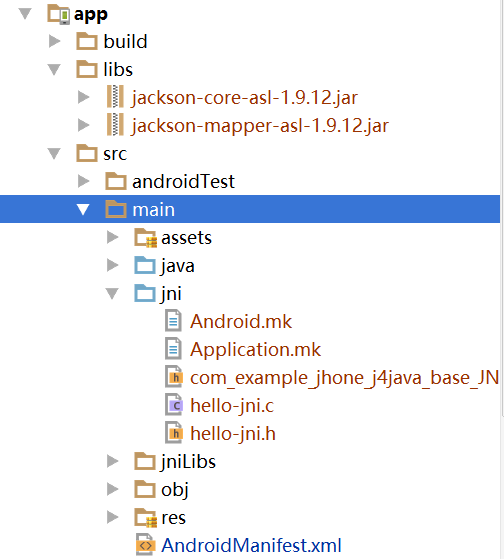Click the res resource folder icon

(145, 517)
